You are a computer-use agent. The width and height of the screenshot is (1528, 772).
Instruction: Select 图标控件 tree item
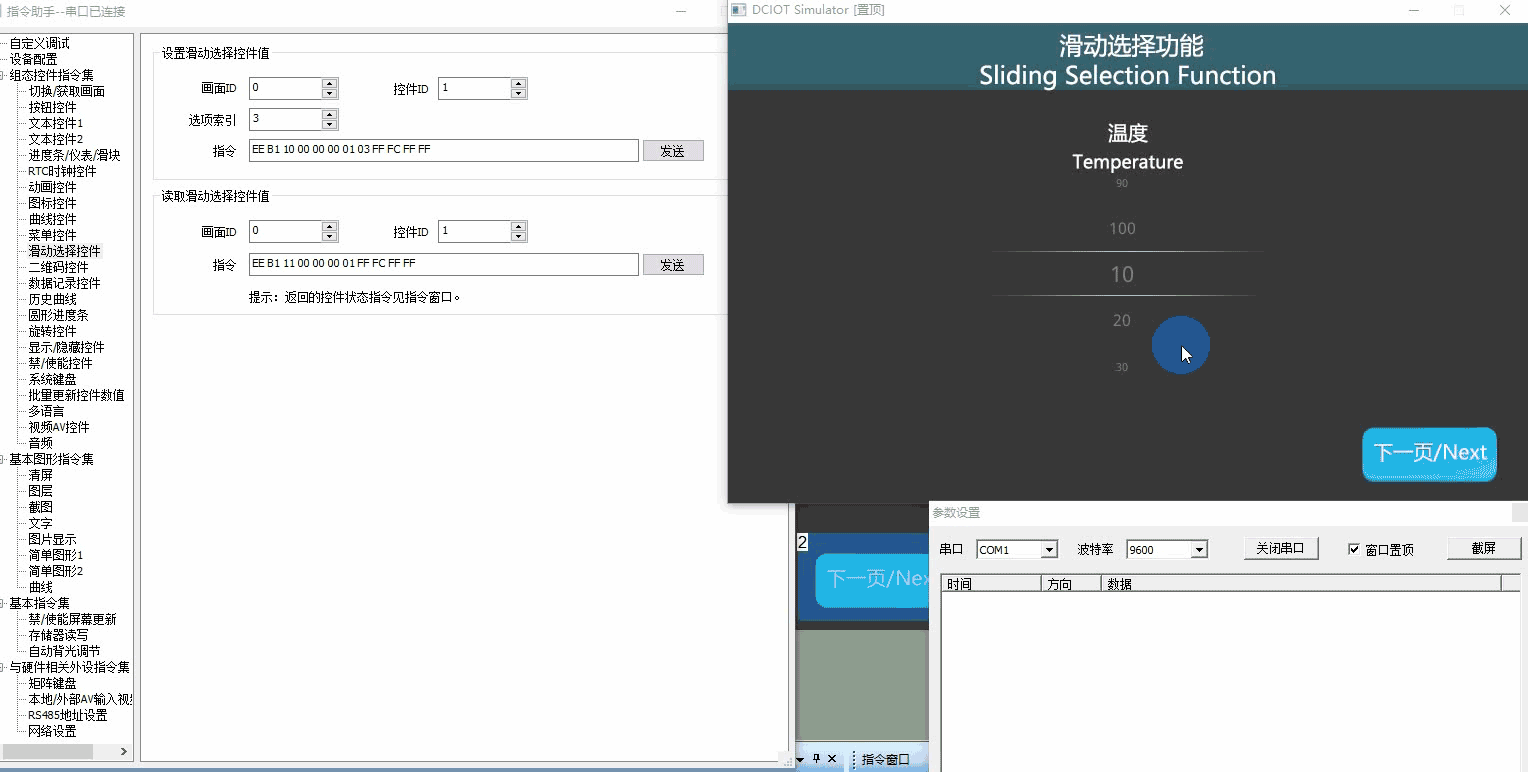(52, 203)
